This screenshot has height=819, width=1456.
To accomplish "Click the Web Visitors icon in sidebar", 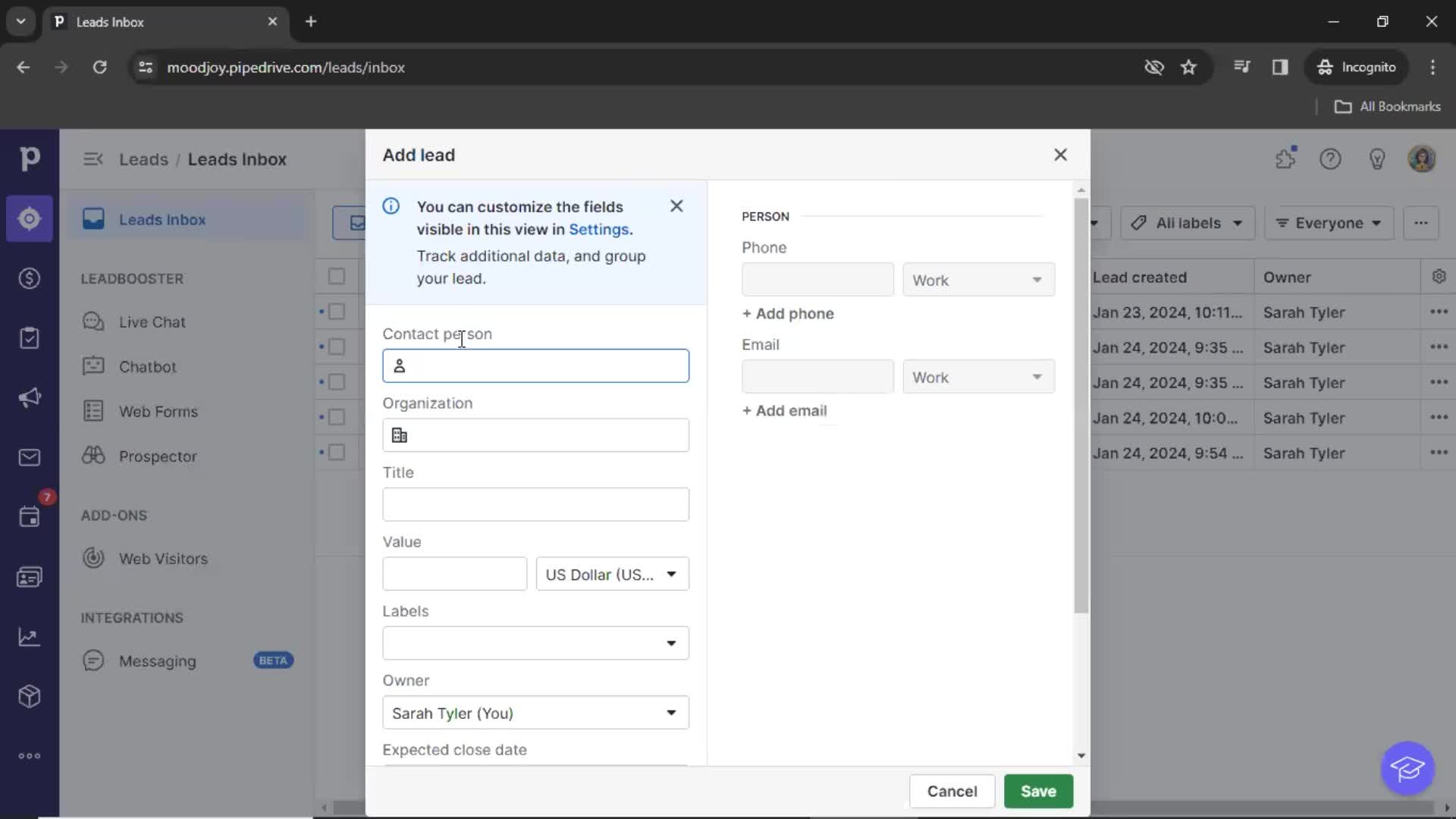I will coord(93,558).
